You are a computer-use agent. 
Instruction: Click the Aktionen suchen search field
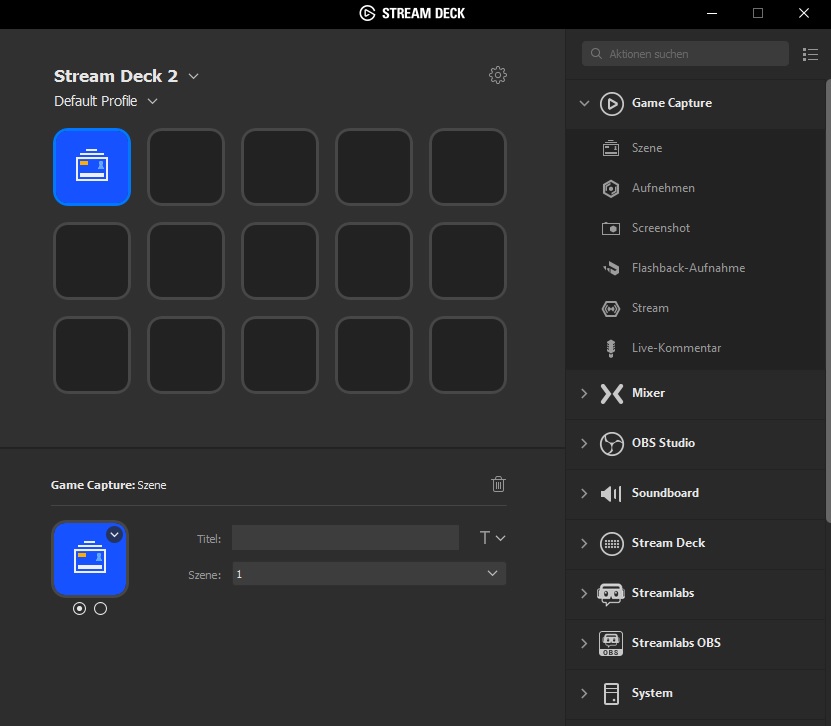[x=685, y=54]
